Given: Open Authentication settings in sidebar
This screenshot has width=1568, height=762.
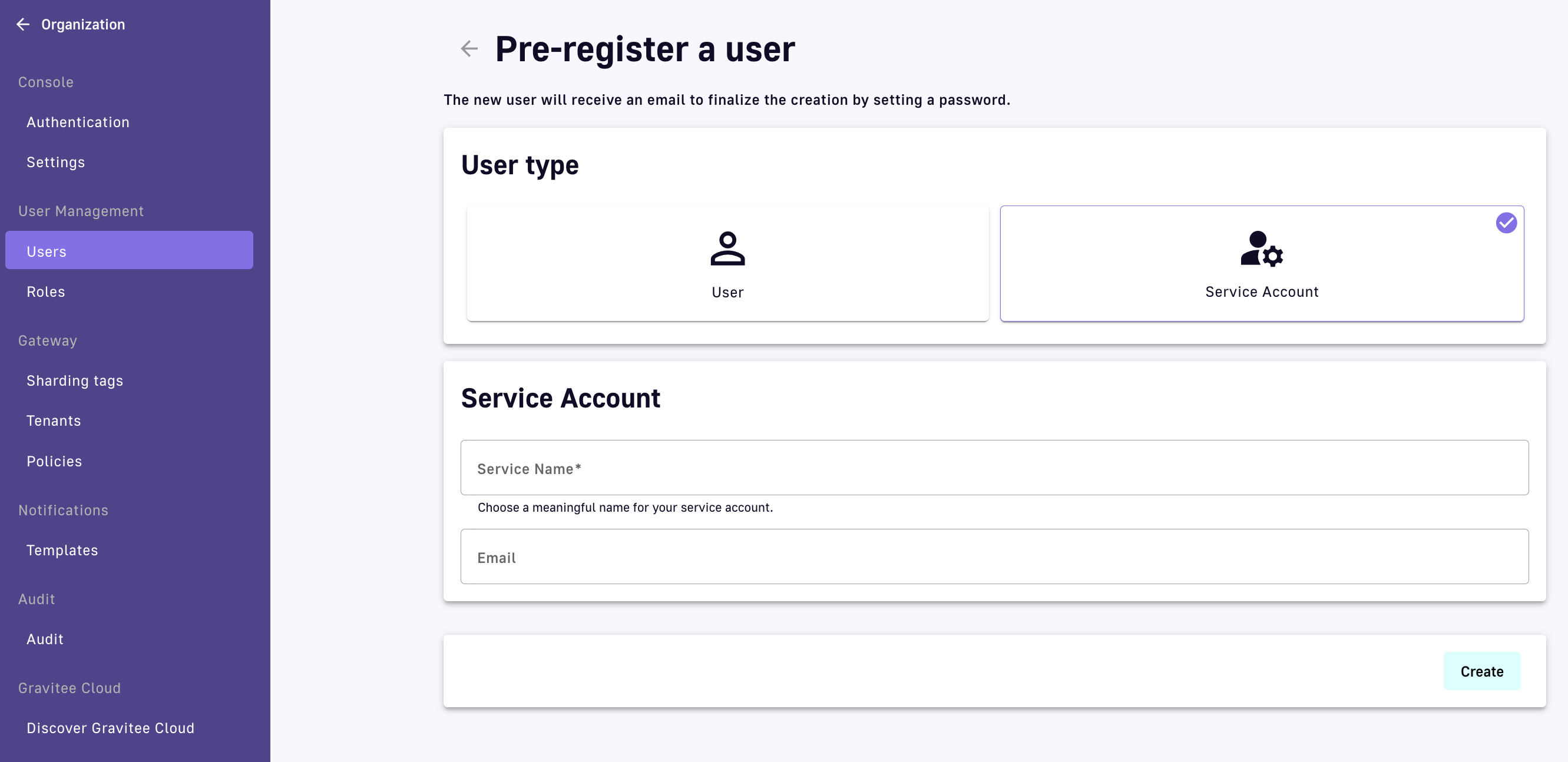Looking at the screenshot, I should click(x=78, y=122).
